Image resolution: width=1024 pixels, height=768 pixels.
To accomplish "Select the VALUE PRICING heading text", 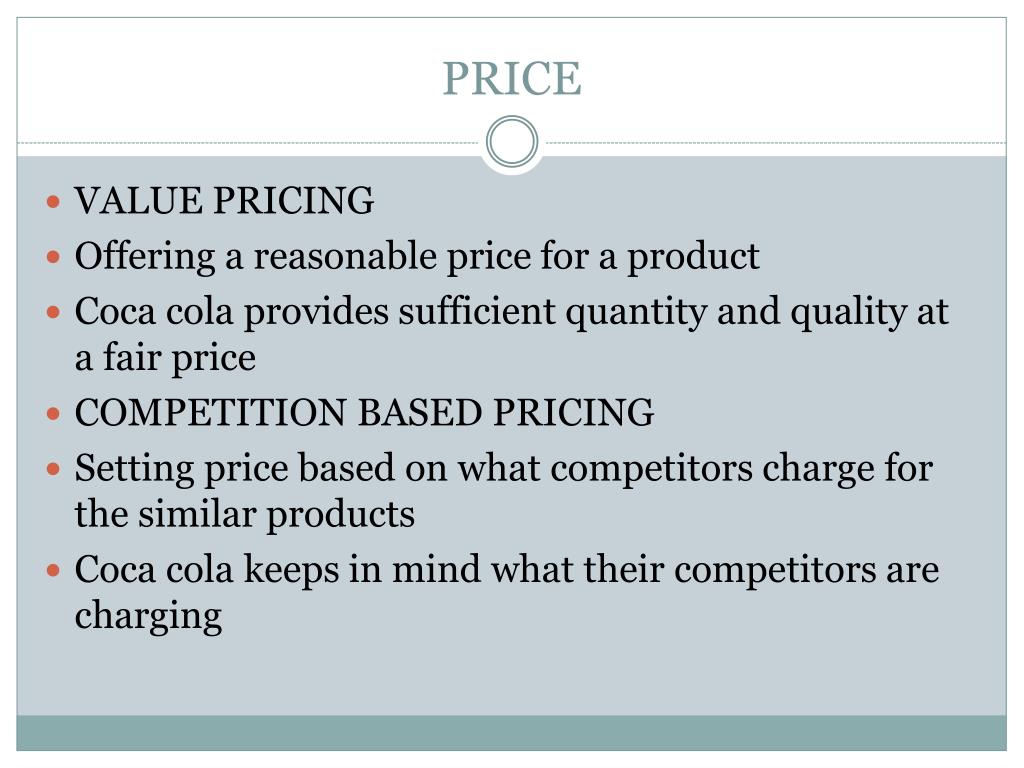I will click(x=224, y=200).
